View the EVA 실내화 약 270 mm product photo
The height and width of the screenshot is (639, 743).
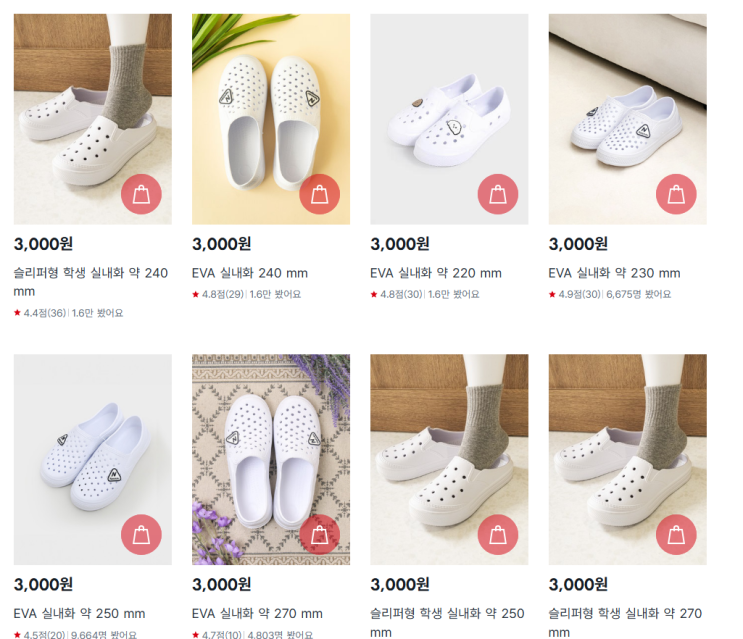click(x=271, y=459)
